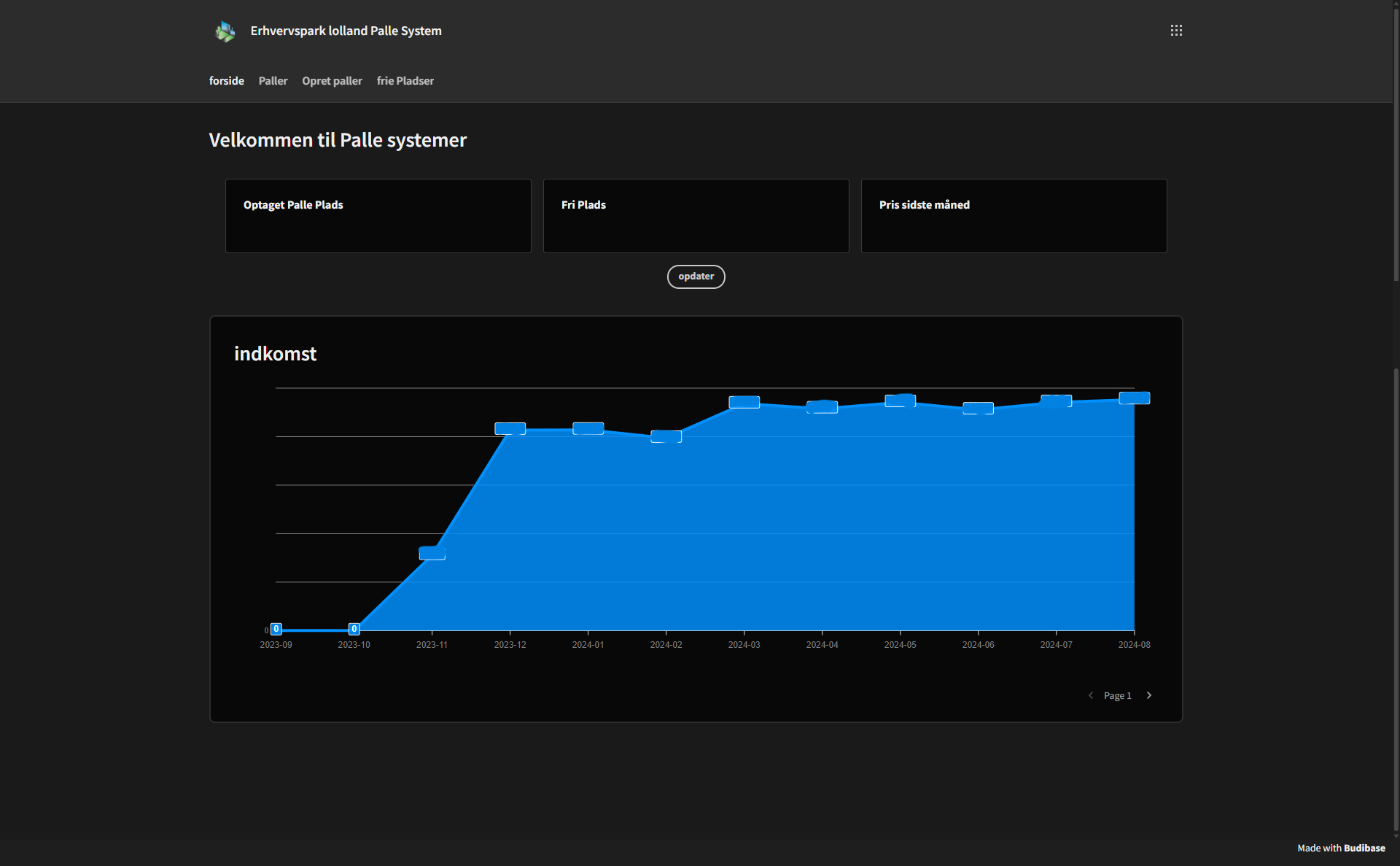Click the 2023-11 data point marker
This screenshot has width=1400, height=866.
tap(432, 554)
